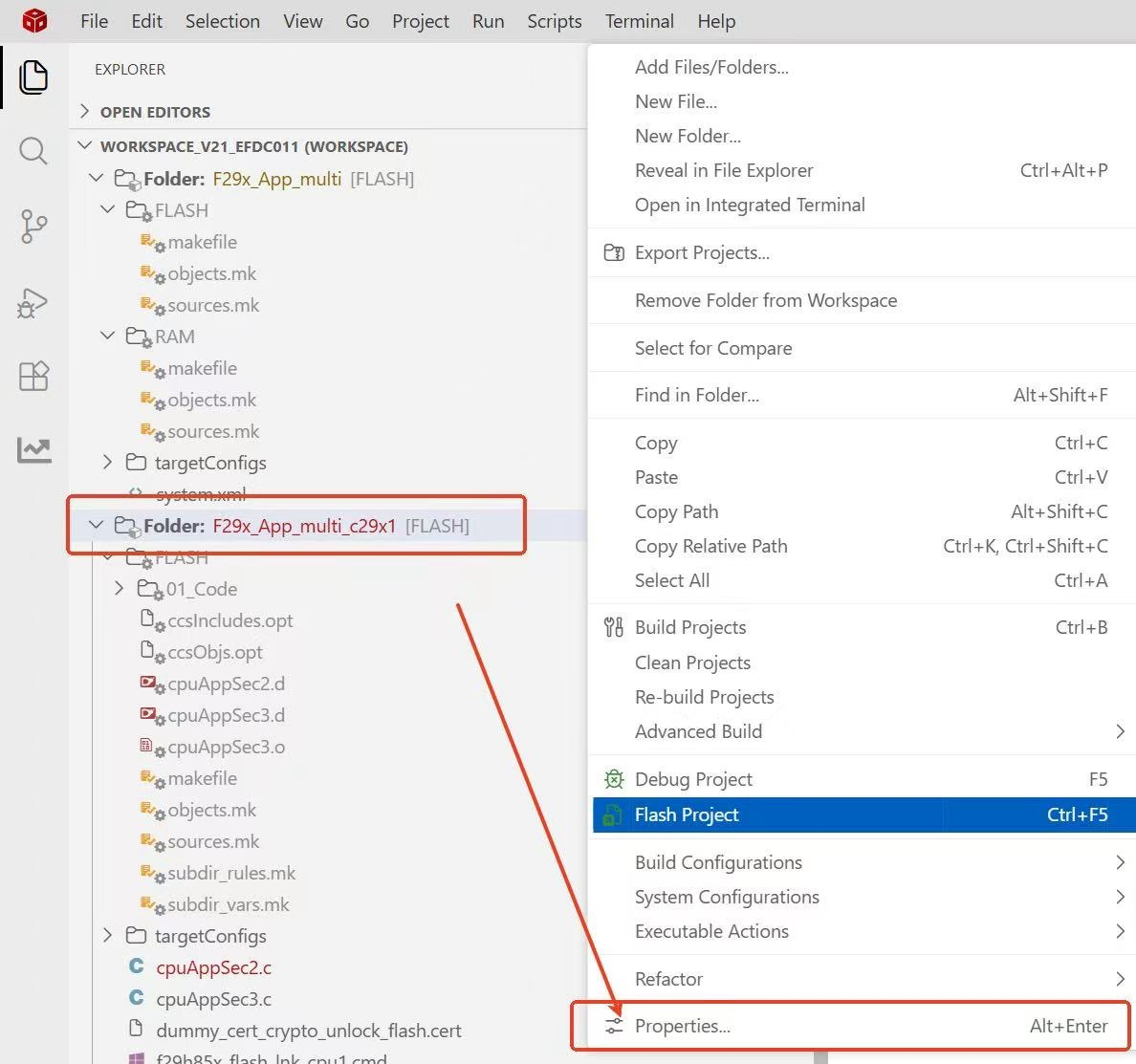Select the cpuAppSec2.c file
This screenshot has height=1064, width=1136.
(214, 967)
